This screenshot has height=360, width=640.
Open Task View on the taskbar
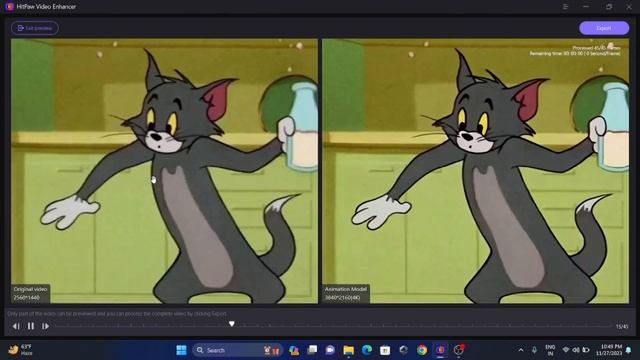coord(312,350)
